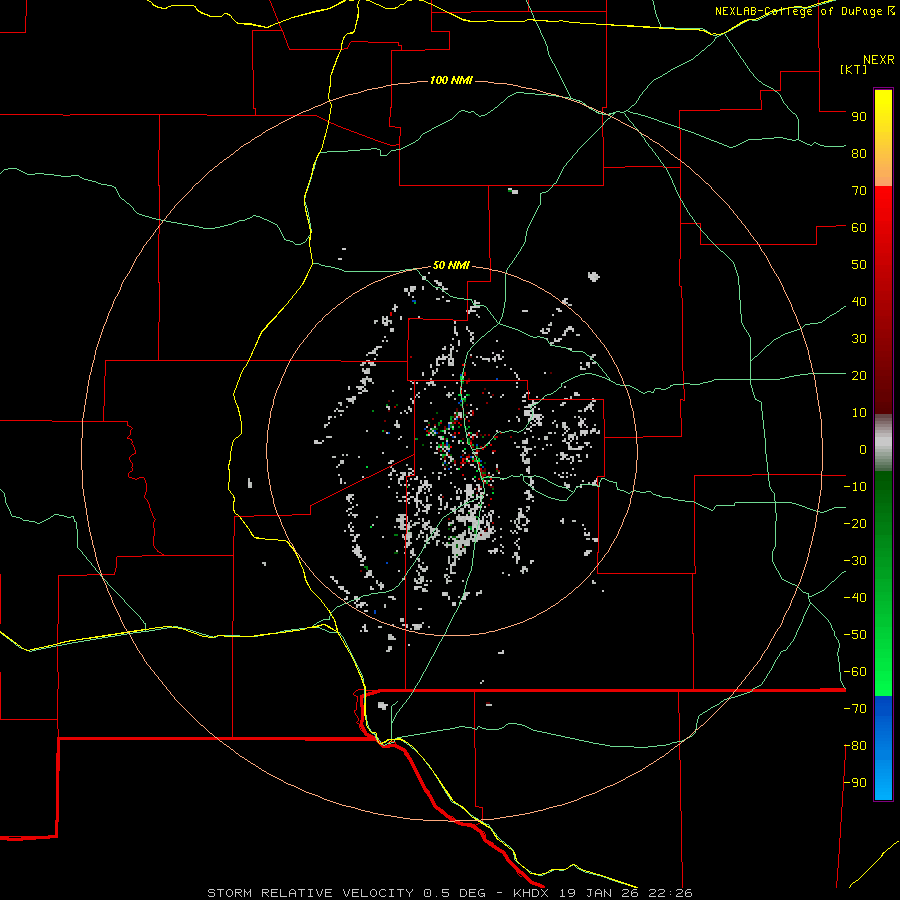Click the NEXLAB-College of DuPage credit text
The width and height of the screenshot is (900, 900).
[x=804, y=11]
